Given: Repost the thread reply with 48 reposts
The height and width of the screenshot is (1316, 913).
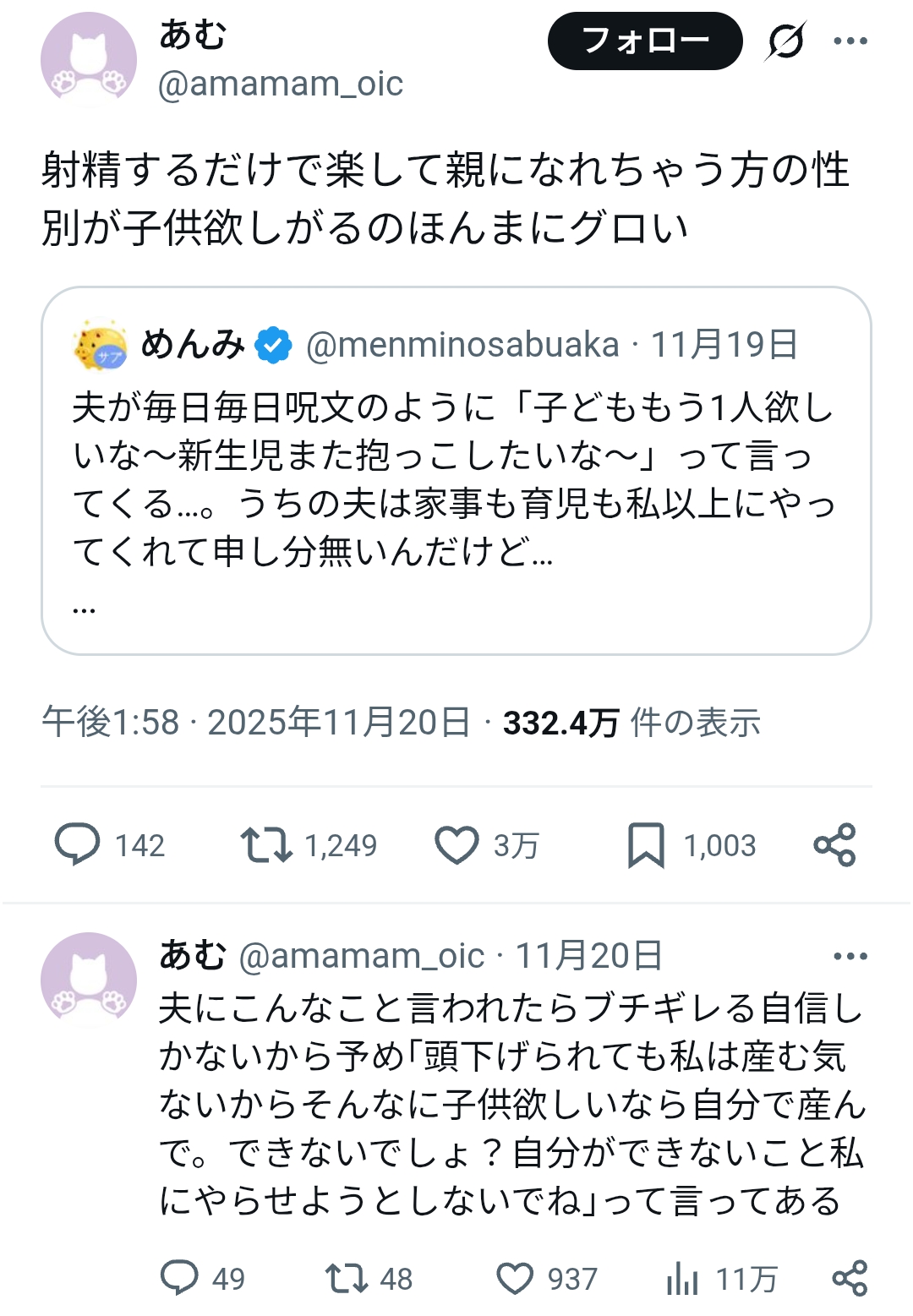Looking at the screenshot, I should [347, 1278].
